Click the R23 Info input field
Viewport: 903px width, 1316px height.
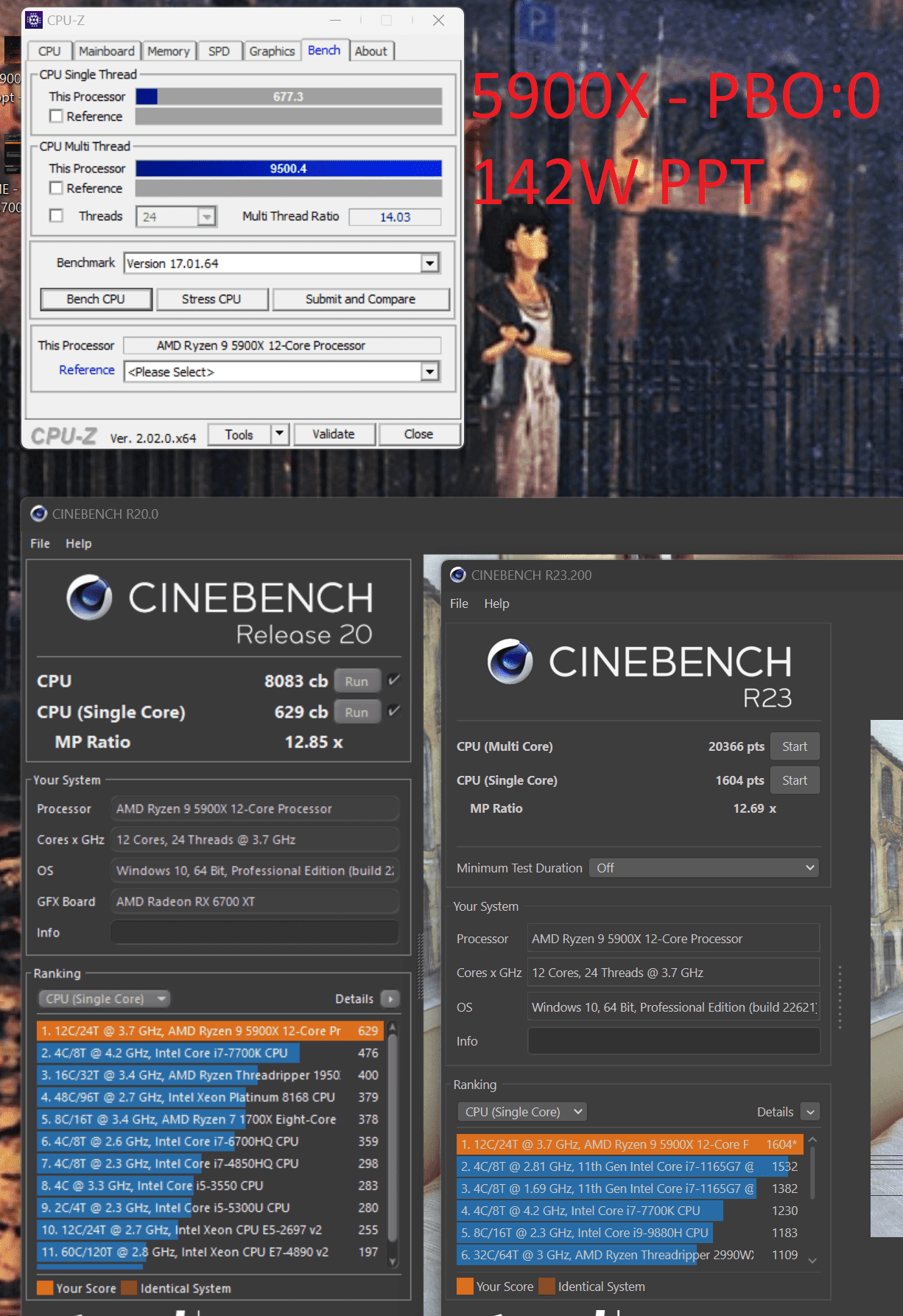(x=674, y=1040)
